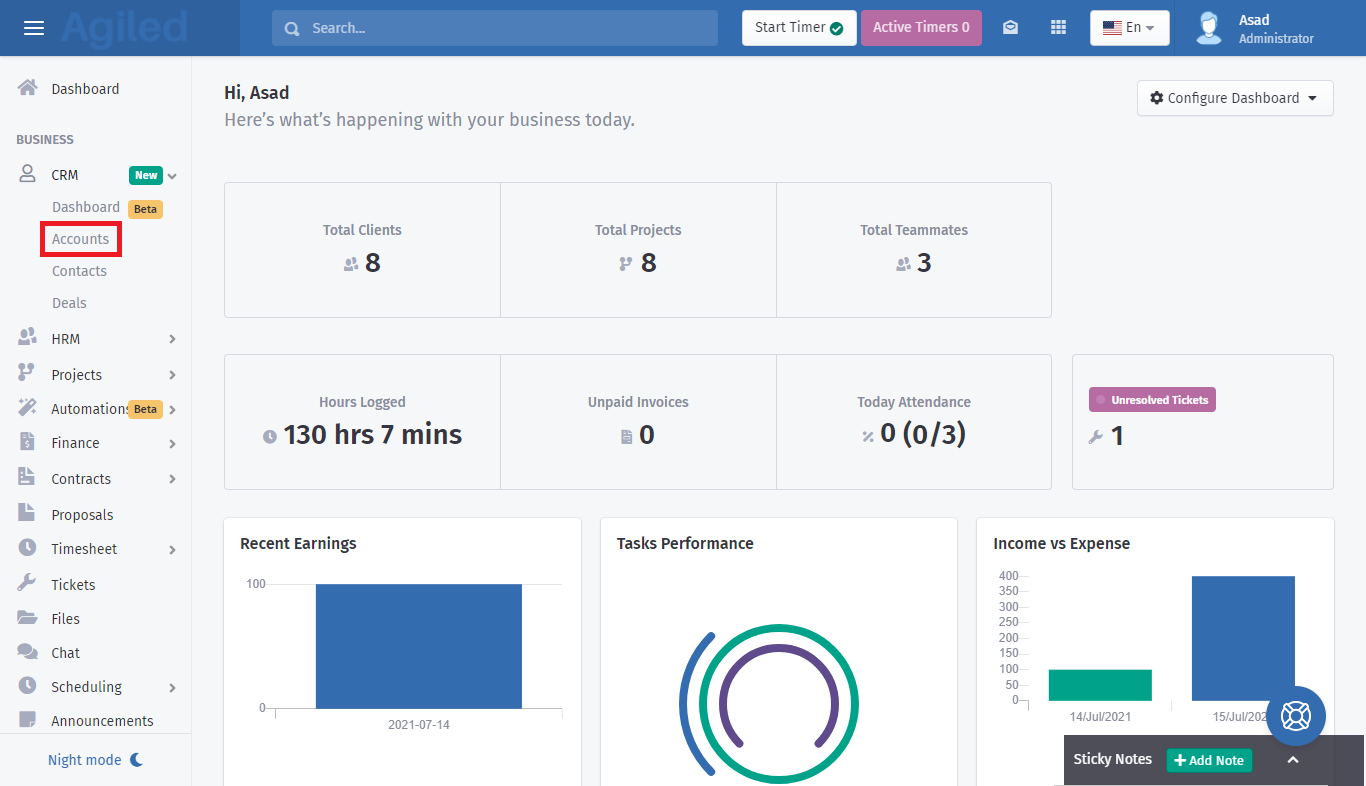Click the Chat bubbles icon
The height and width of the screenshot is (786, 1366).
pos(28,652)
